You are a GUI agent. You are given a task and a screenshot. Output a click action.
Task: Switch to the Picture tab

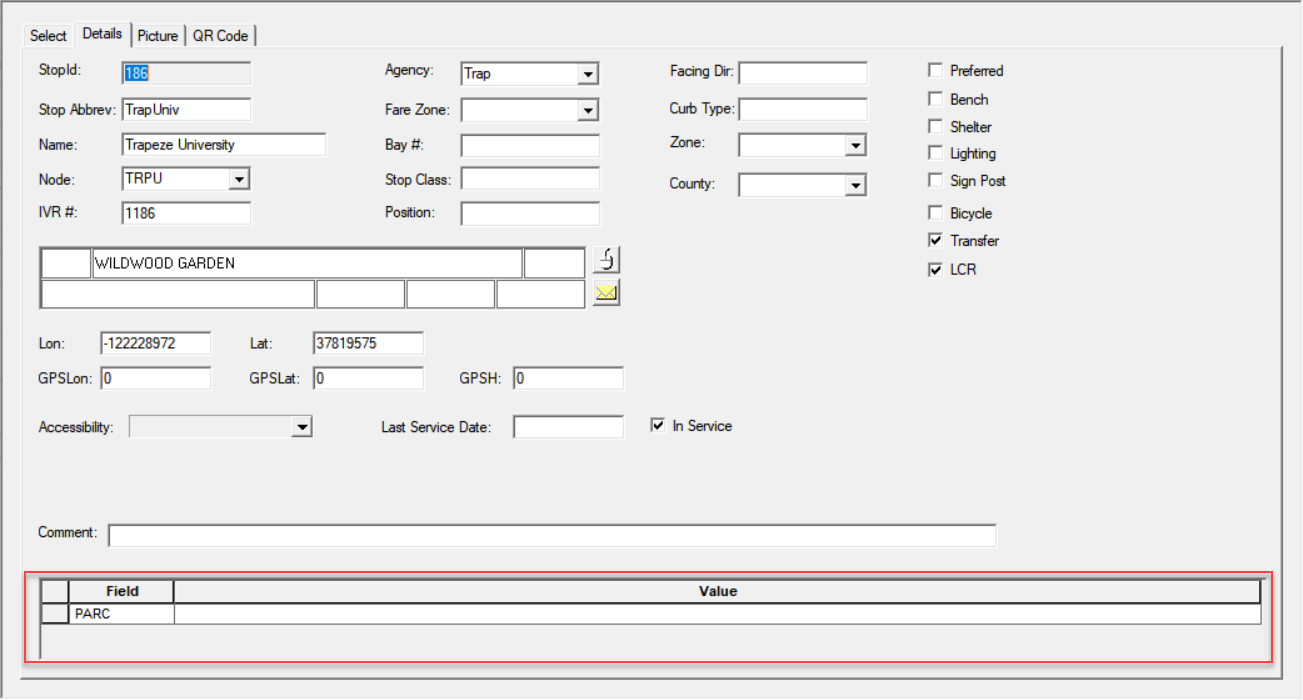point(158,34)
